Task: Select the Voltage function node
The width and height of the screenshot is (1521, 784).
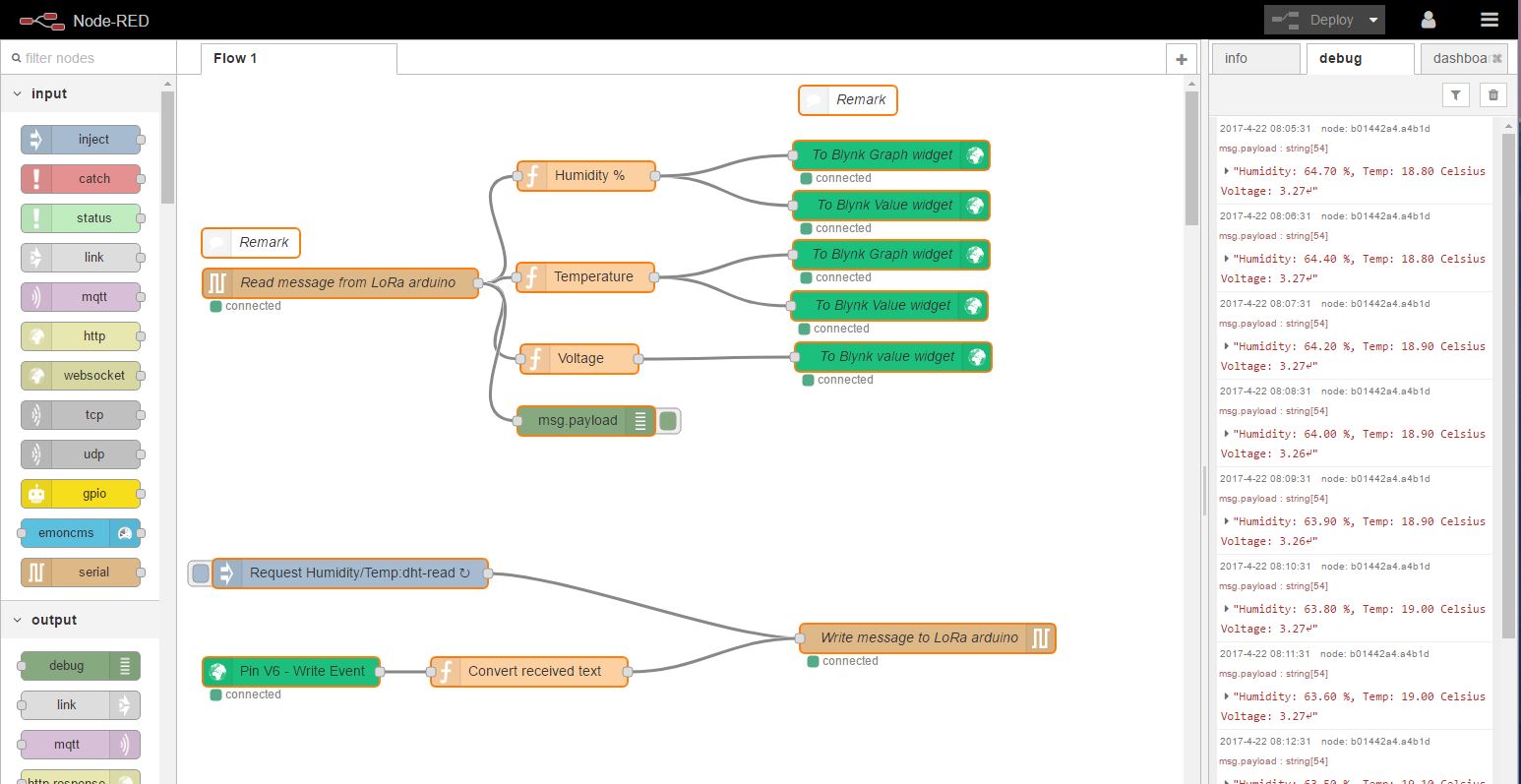Action: click(579, 359)
